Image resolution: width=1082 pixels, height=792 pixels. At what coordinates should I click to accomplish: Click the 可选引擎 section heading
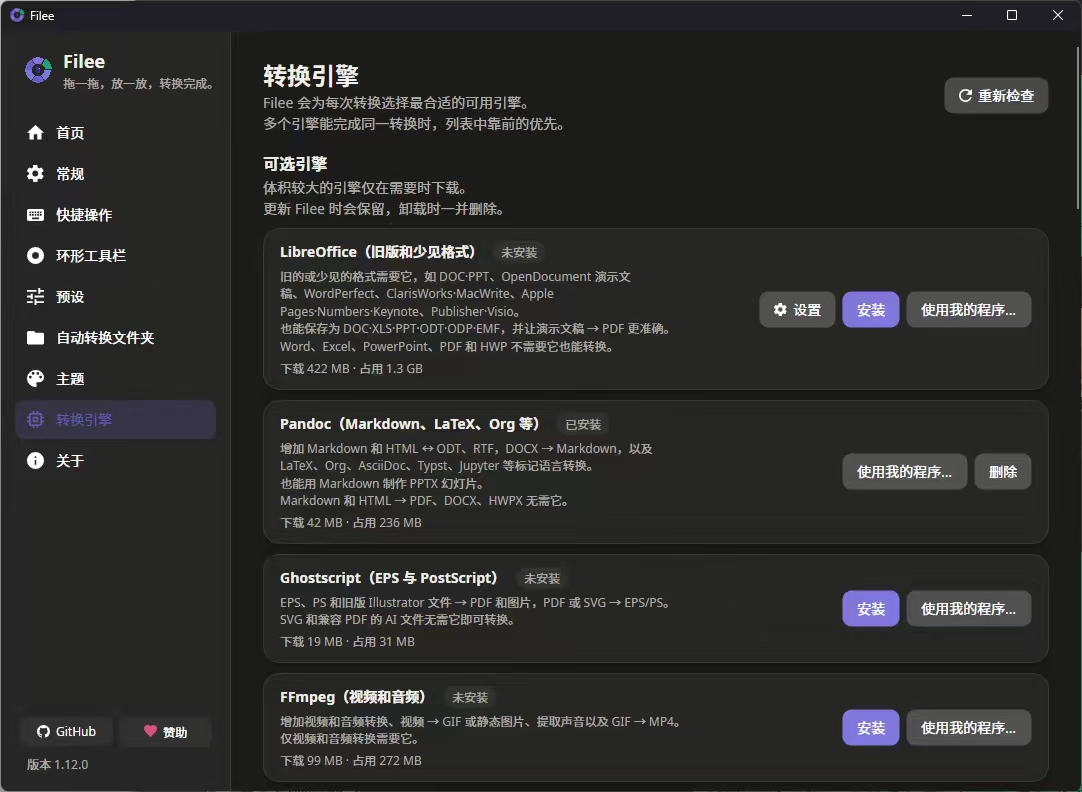click(295, 164)
